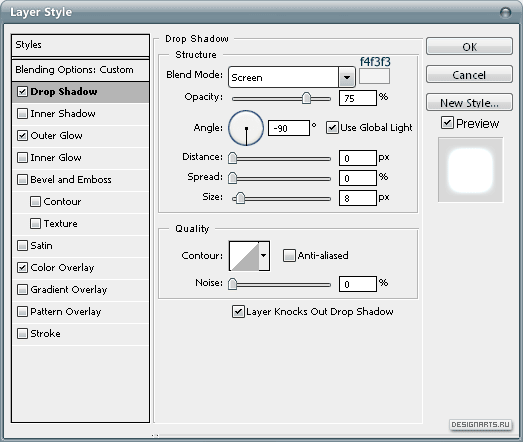This screenshot has height=442, width=523.
Task: Uncheck the Color Overlay checkbox
Action: click(x=22, y=268)
